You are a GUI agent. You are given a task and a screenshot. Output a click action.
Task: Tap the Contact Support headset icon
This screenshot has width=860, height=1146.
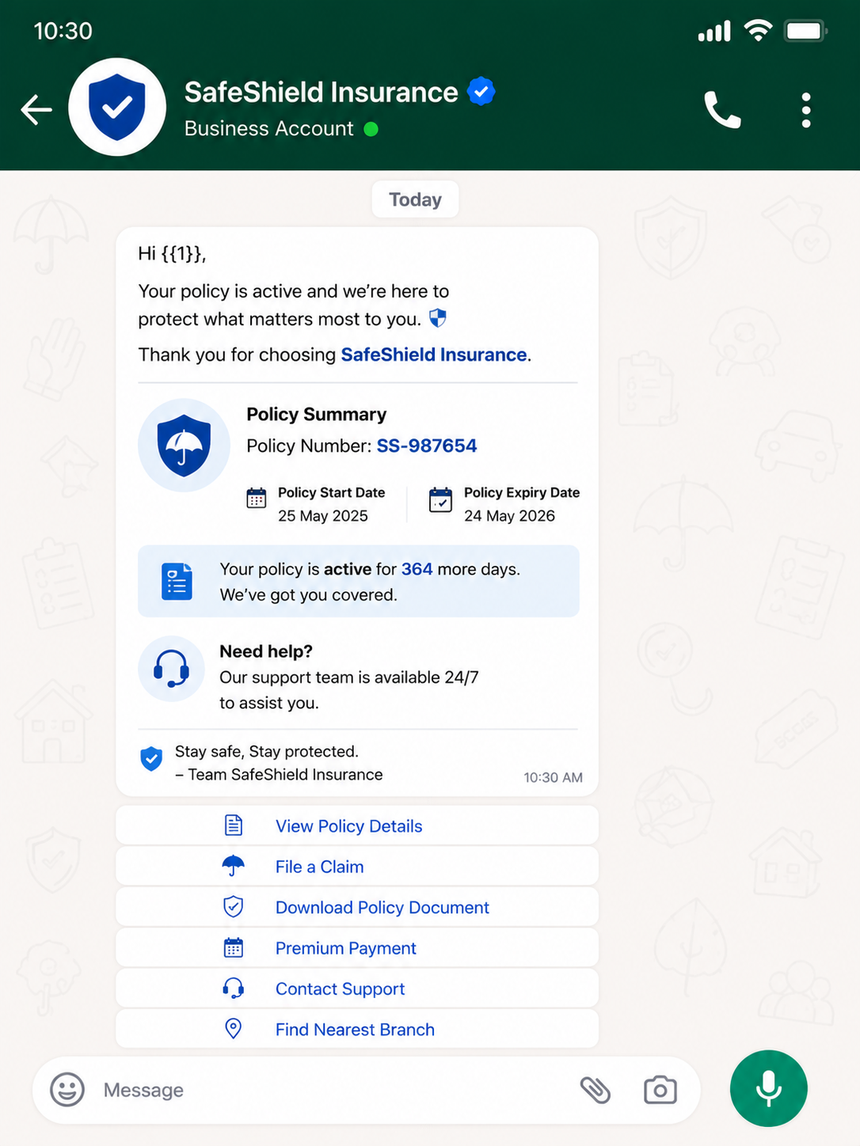click(x=233, y=989)
